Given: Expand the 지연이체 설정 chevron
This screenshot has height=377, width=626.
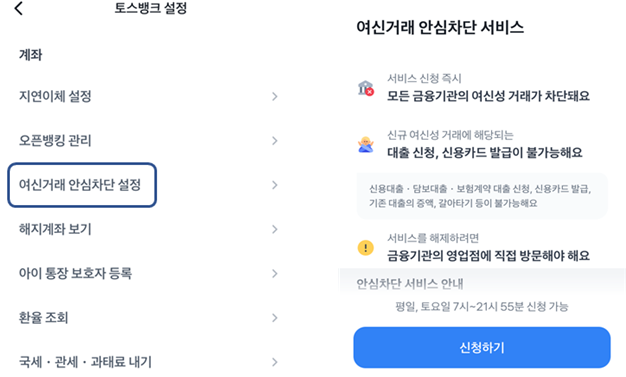Looking at the screenshot, I should (275, 96).
